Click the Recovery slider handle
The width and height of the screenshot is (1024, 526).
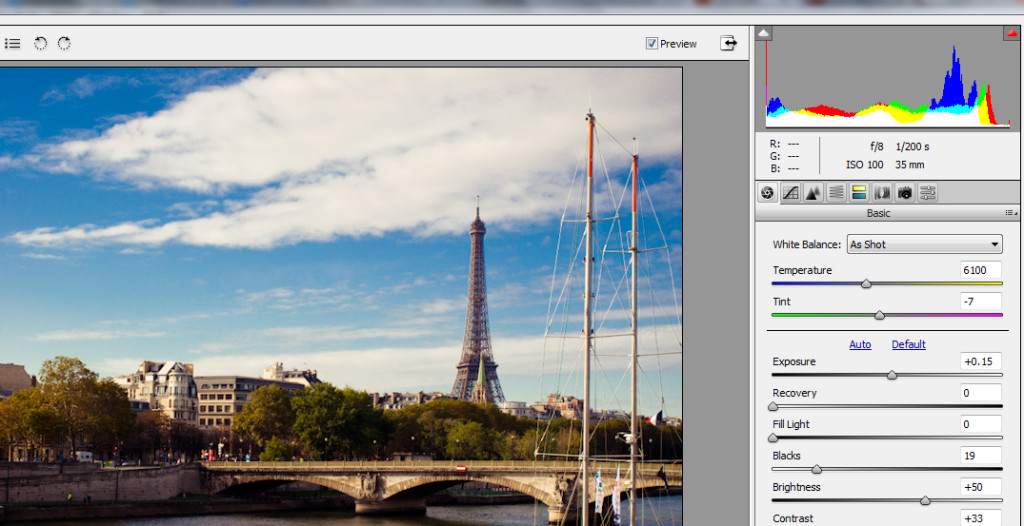coord(773,406)
